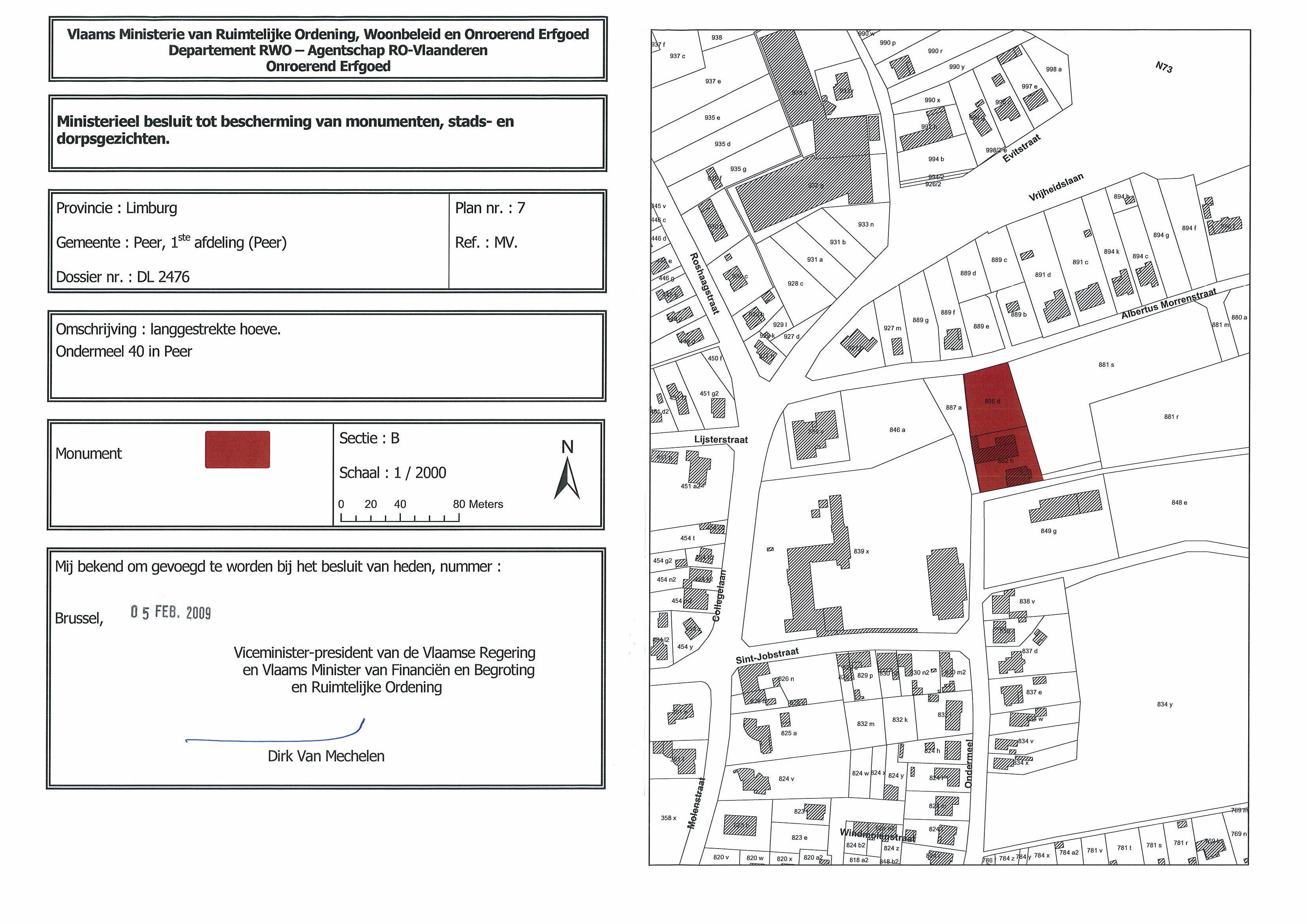1307x924 pixels.
Task: Click the red Monument legend swatch
Action: pyautogui.click(x=237, y=450)
